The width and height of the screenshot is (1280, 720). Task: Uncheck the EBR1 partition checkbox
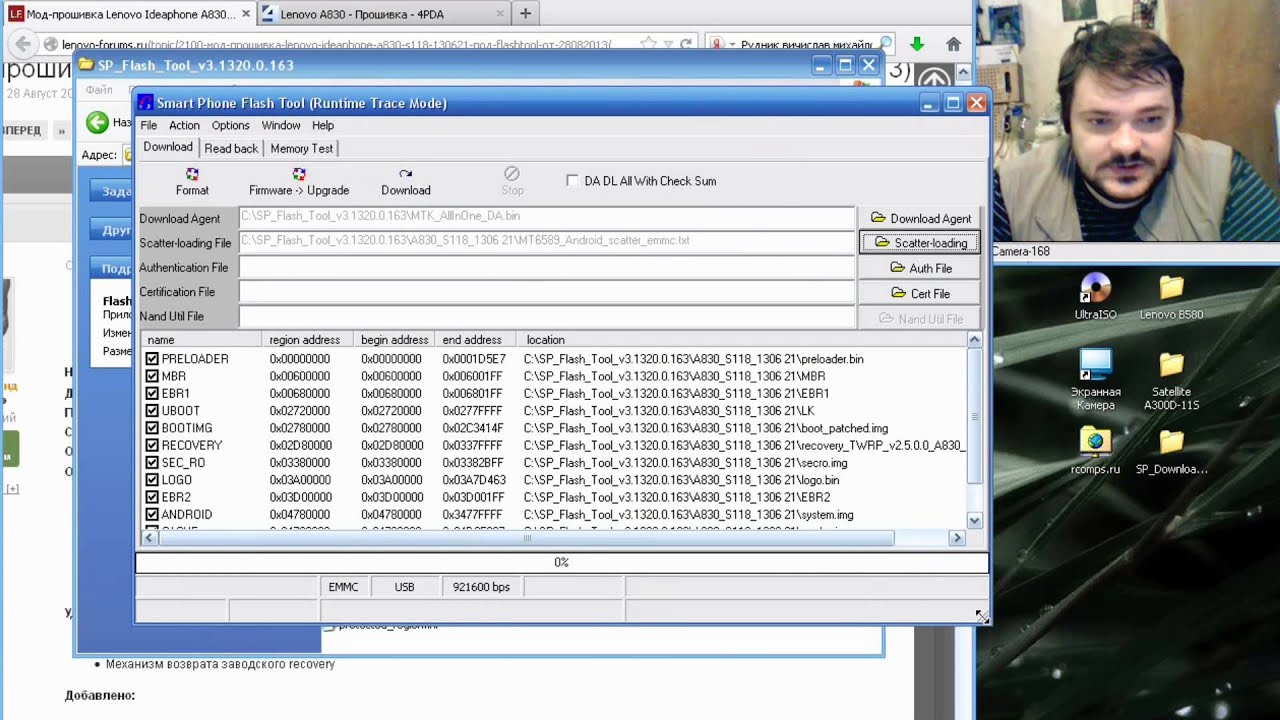[152, 394]
